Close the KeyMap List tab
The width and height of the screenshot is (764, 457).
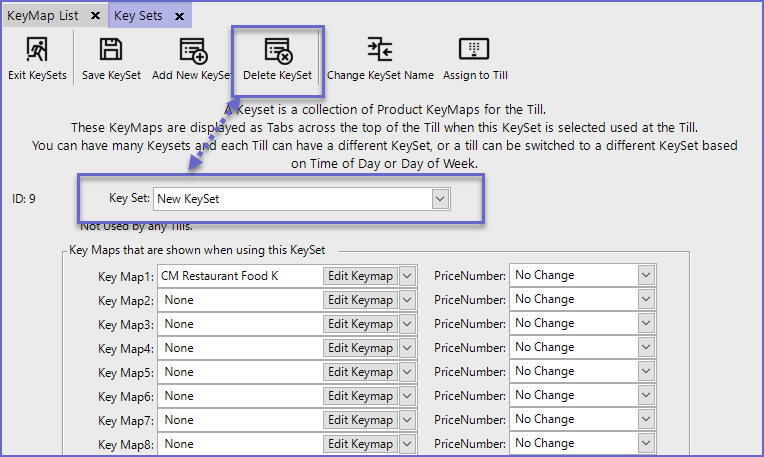94,16
